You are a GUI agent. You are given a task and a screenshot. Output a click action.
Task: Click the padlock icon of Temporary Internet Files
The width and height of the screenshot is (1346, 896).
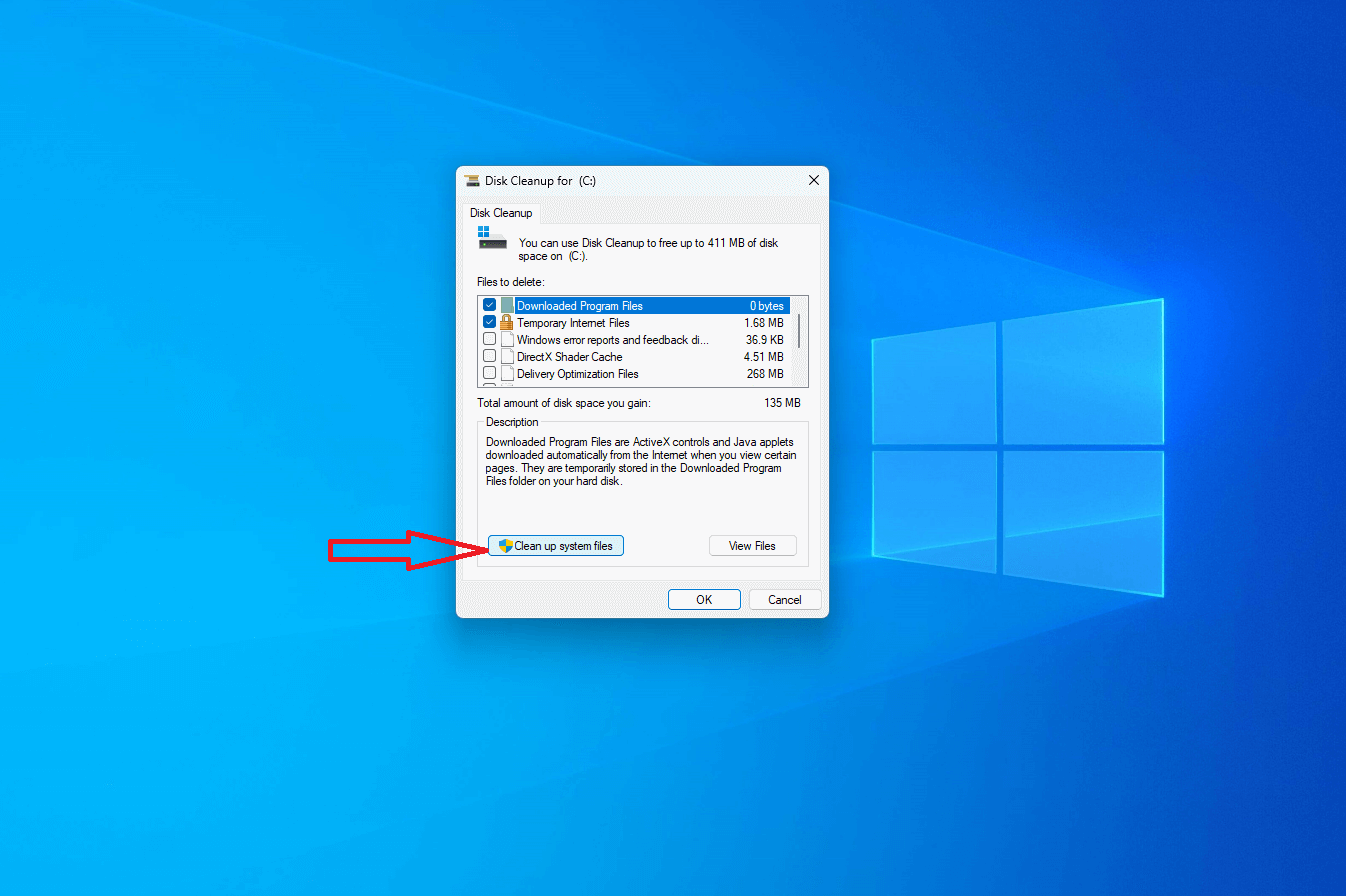(506, 323)
